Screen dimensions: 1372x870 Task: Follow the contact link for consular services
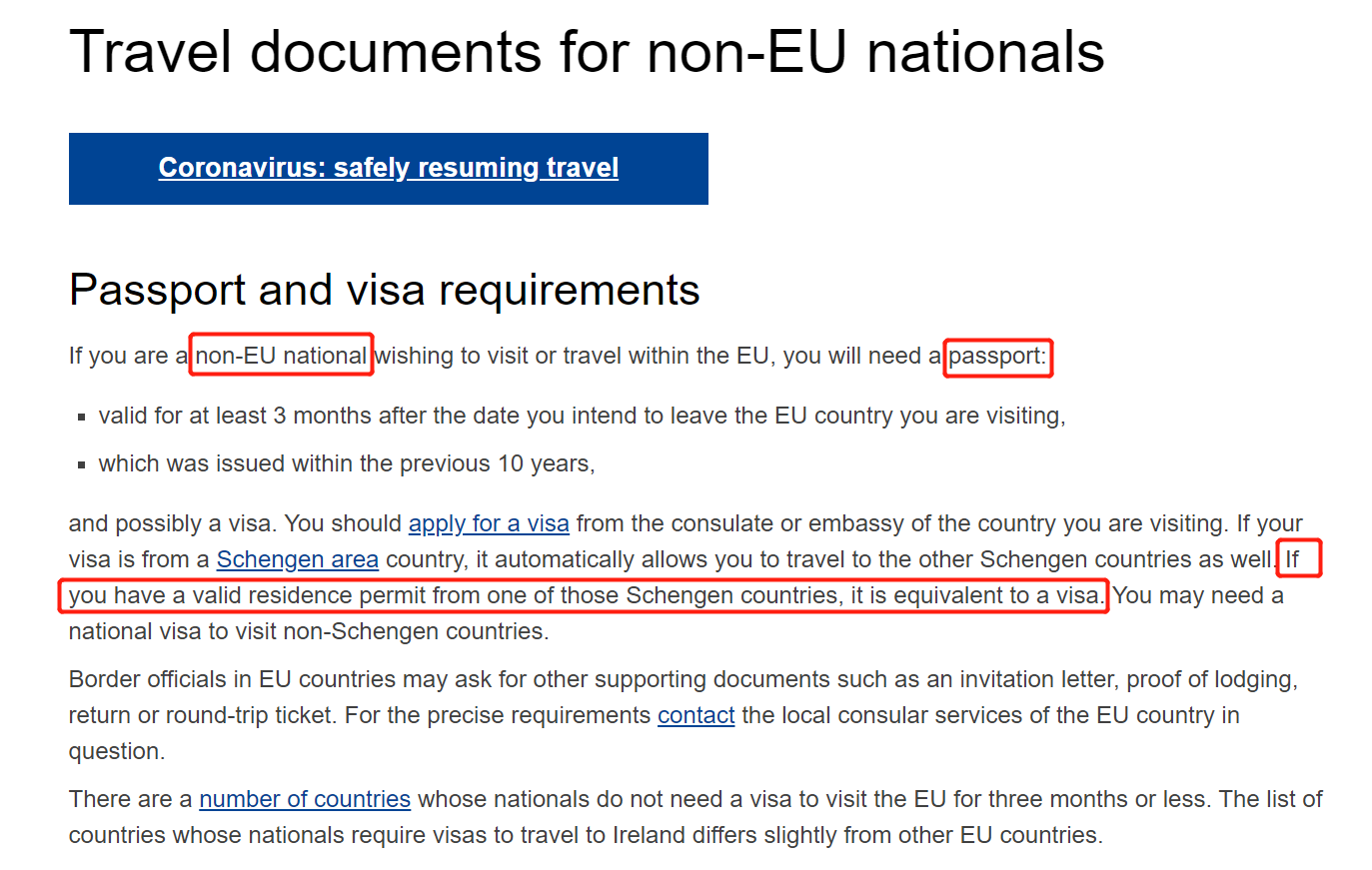click(695, 715)
